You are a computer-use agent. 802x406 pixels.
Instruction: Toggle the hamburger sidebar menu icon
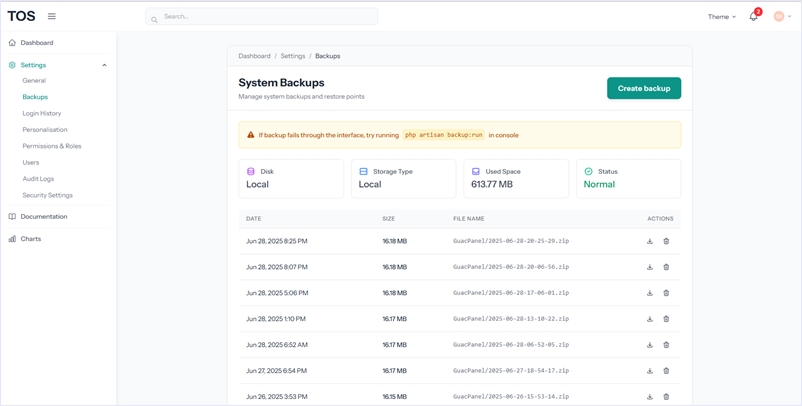click(x=52, y=16)
